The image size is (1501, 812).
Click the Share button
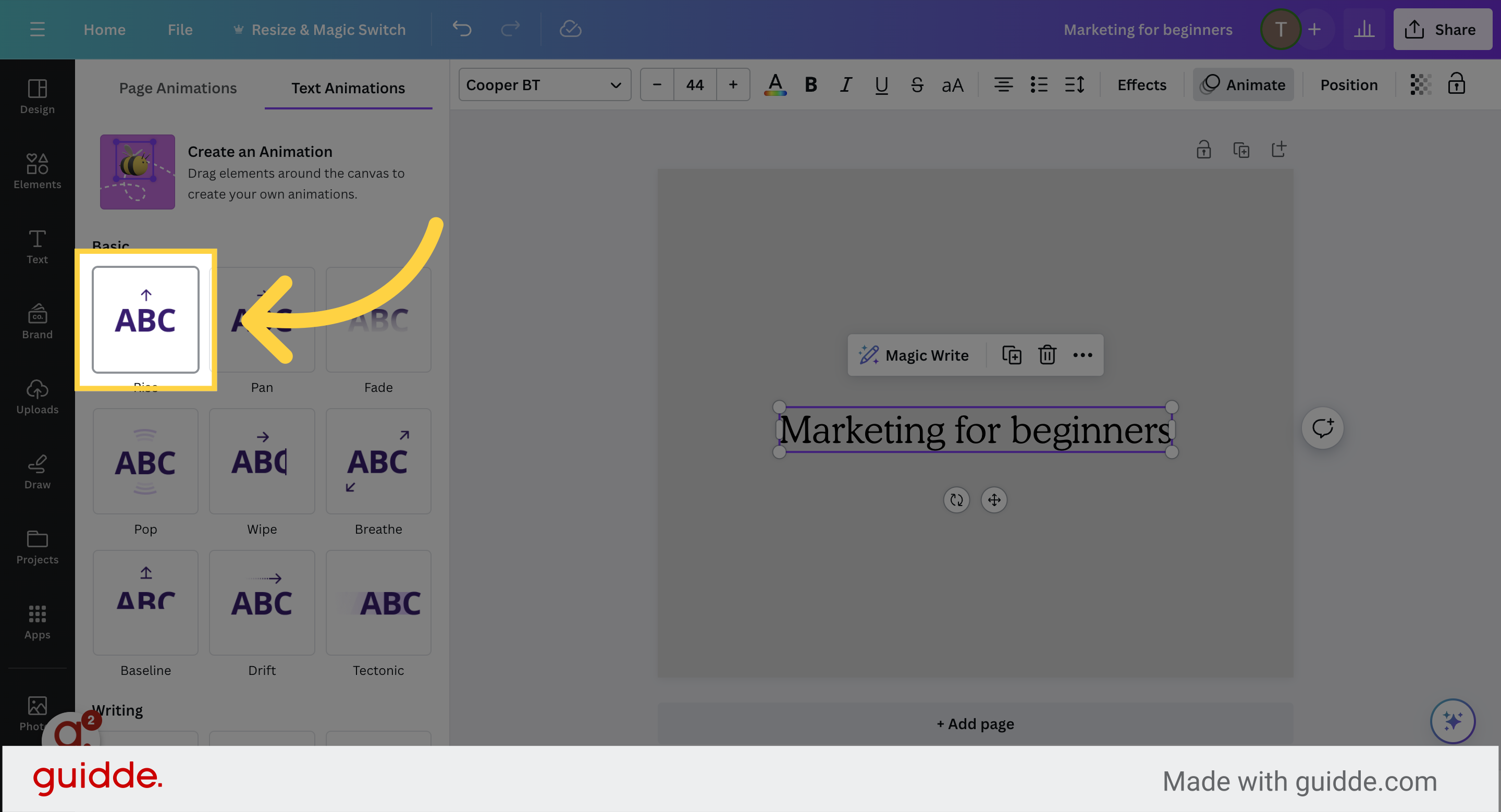pos(1442,29)
